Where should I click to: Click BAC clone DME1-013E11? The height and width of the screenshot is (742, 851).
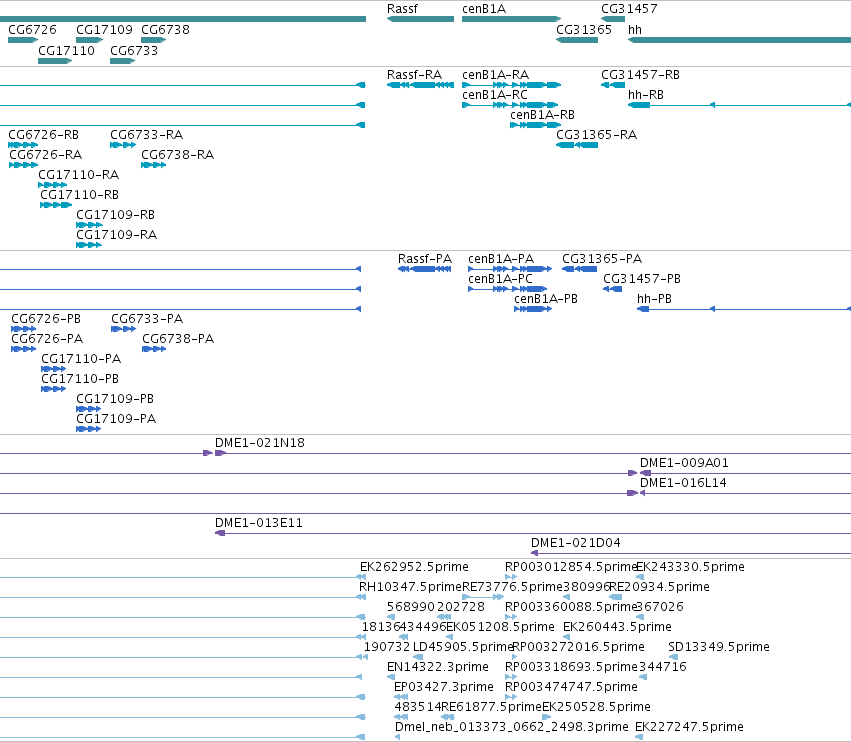[533, 533]
